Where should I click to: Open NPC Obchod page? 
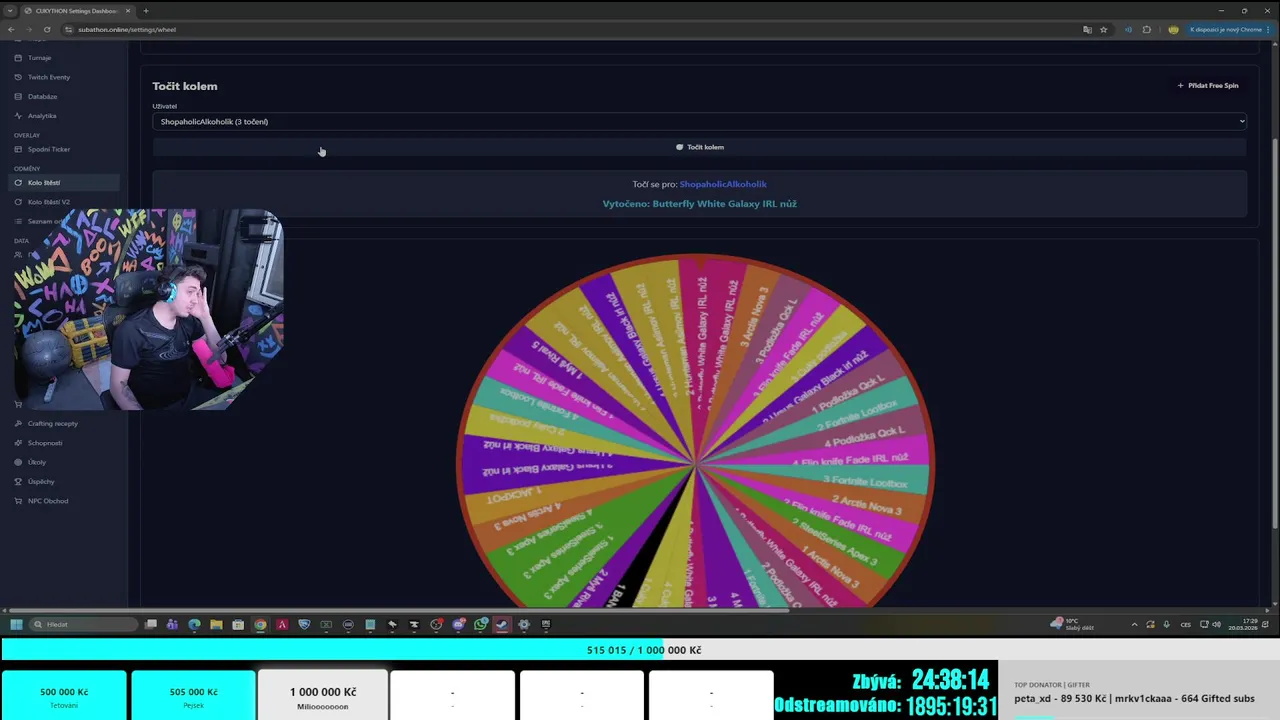pyautogui.click(x=48, y=501)
